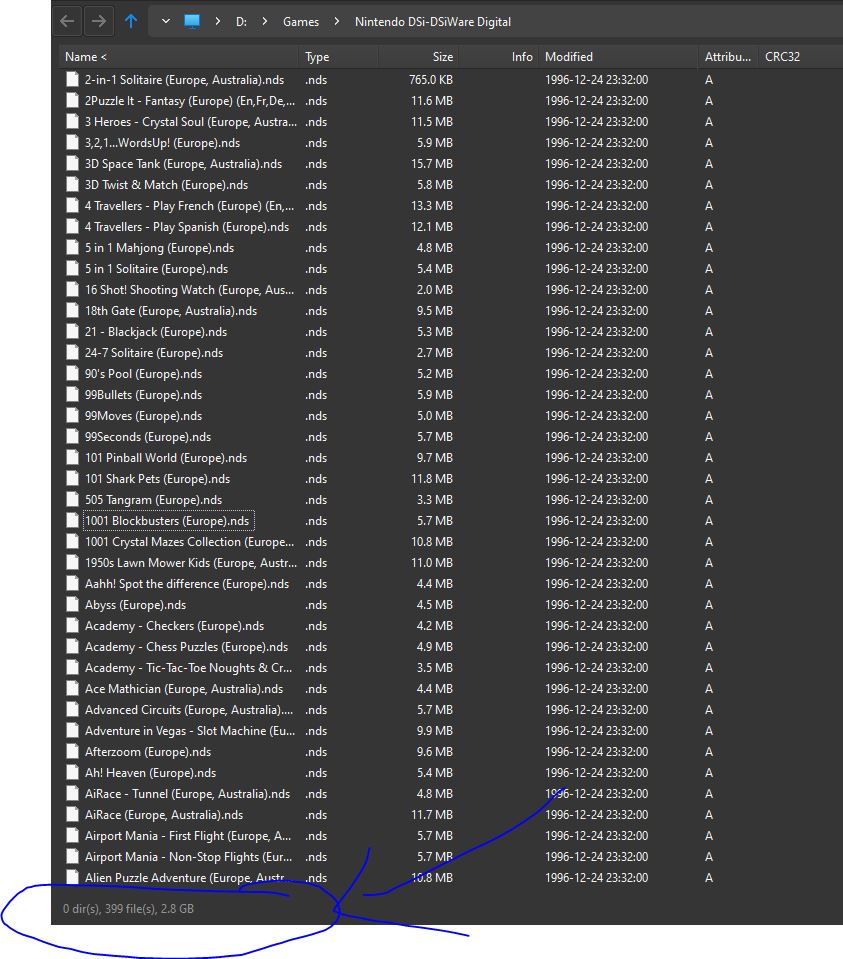Sort by the Info column header
843x959 pixels.
point(498,57)
